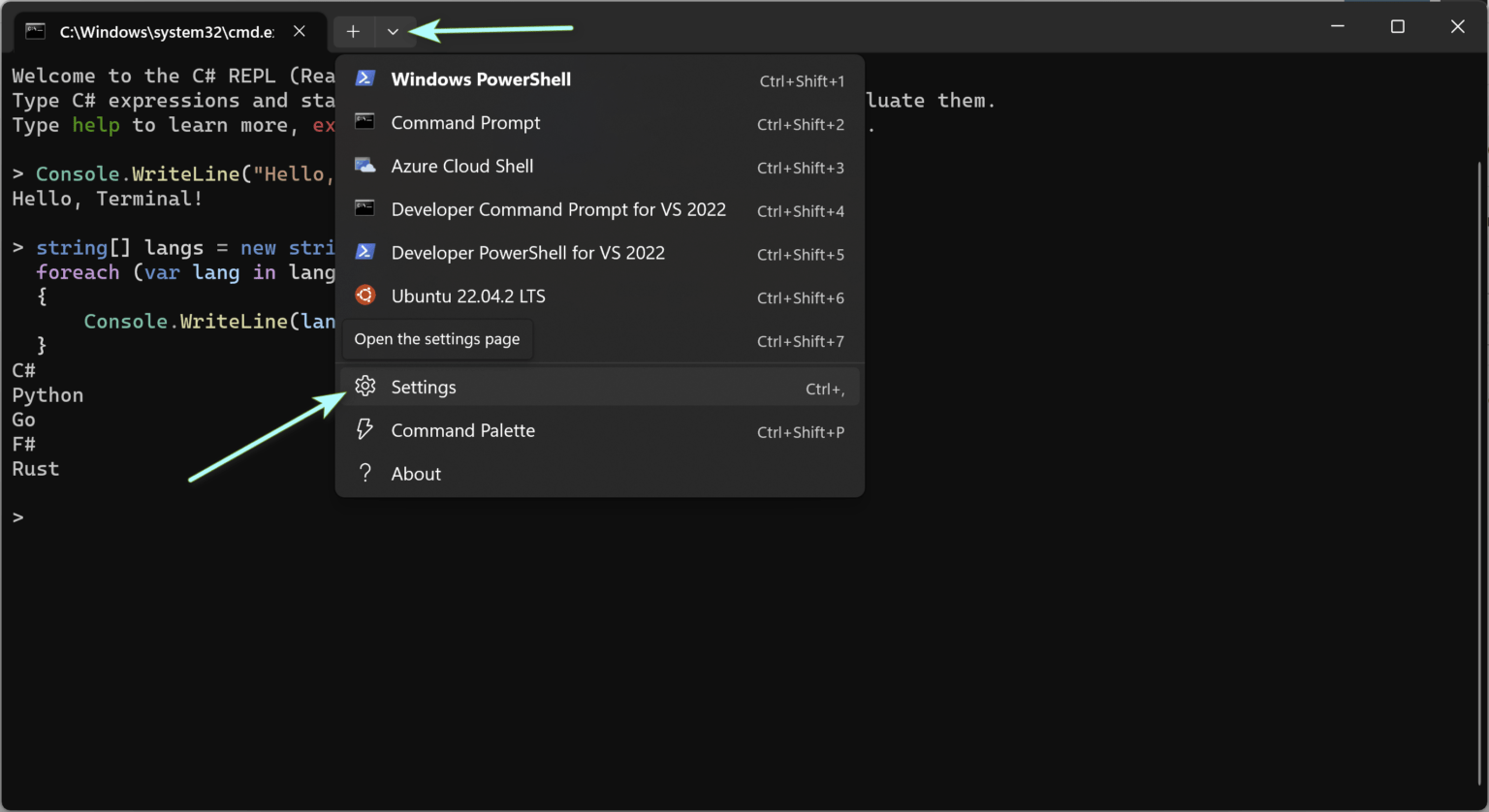Screen dimensions: 1489x812
Task: Click the Settings gear icon
Action: pyautogui.click(x=364, y=386)
